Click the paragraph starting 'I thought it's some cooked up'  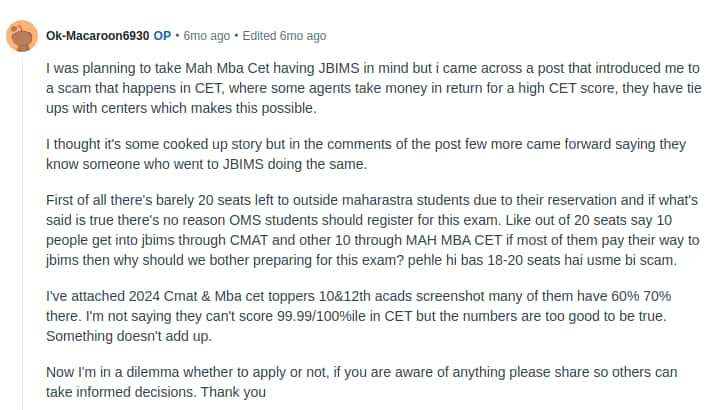click(366, 154)
